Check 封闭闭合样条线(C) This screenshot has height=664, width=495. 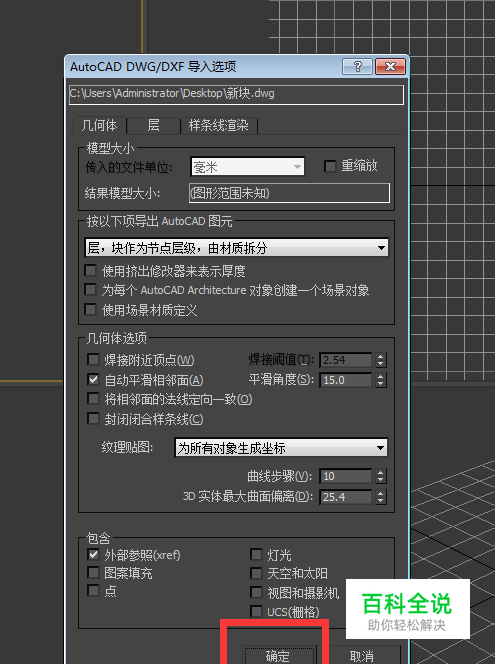pyautogui.click(x=93, y=419)
